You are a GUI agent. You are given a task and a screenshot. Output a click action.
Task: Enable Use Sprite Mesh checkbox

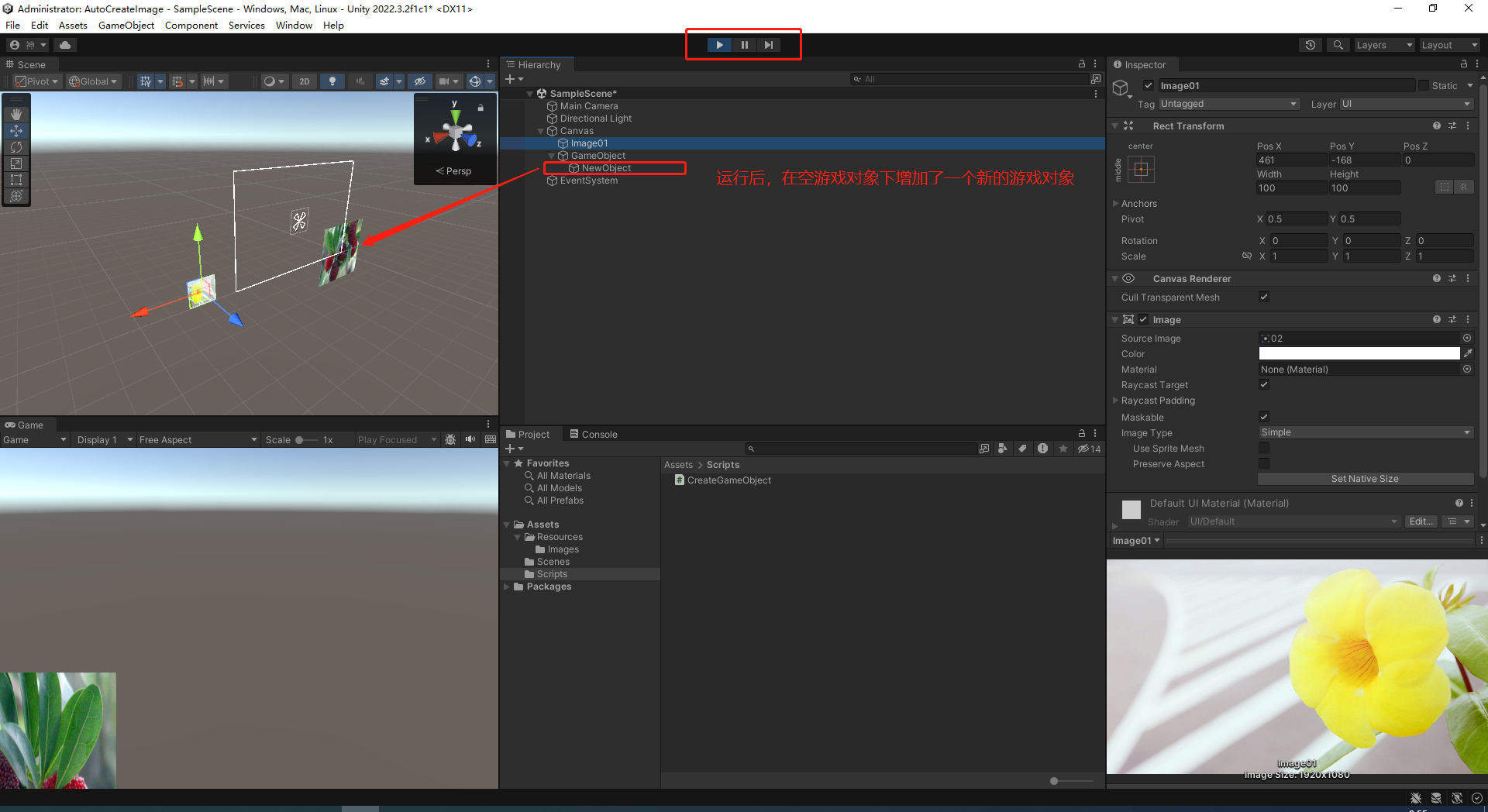click(1264, 448)
